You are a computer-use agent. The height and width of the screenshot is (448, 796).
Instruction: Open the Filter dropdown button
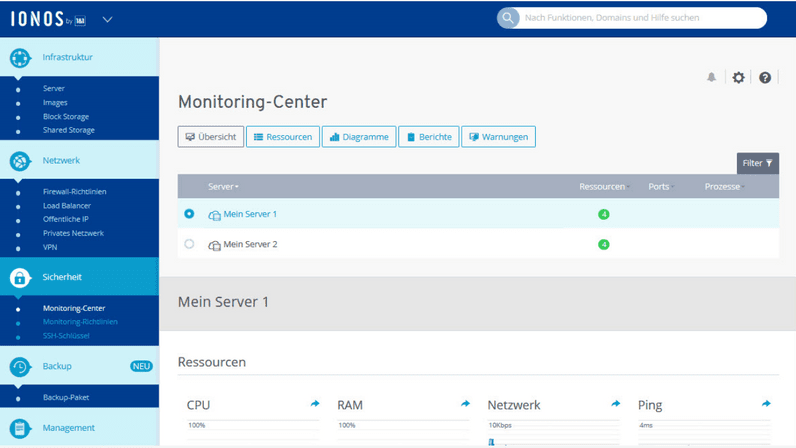tap(757, 163)
